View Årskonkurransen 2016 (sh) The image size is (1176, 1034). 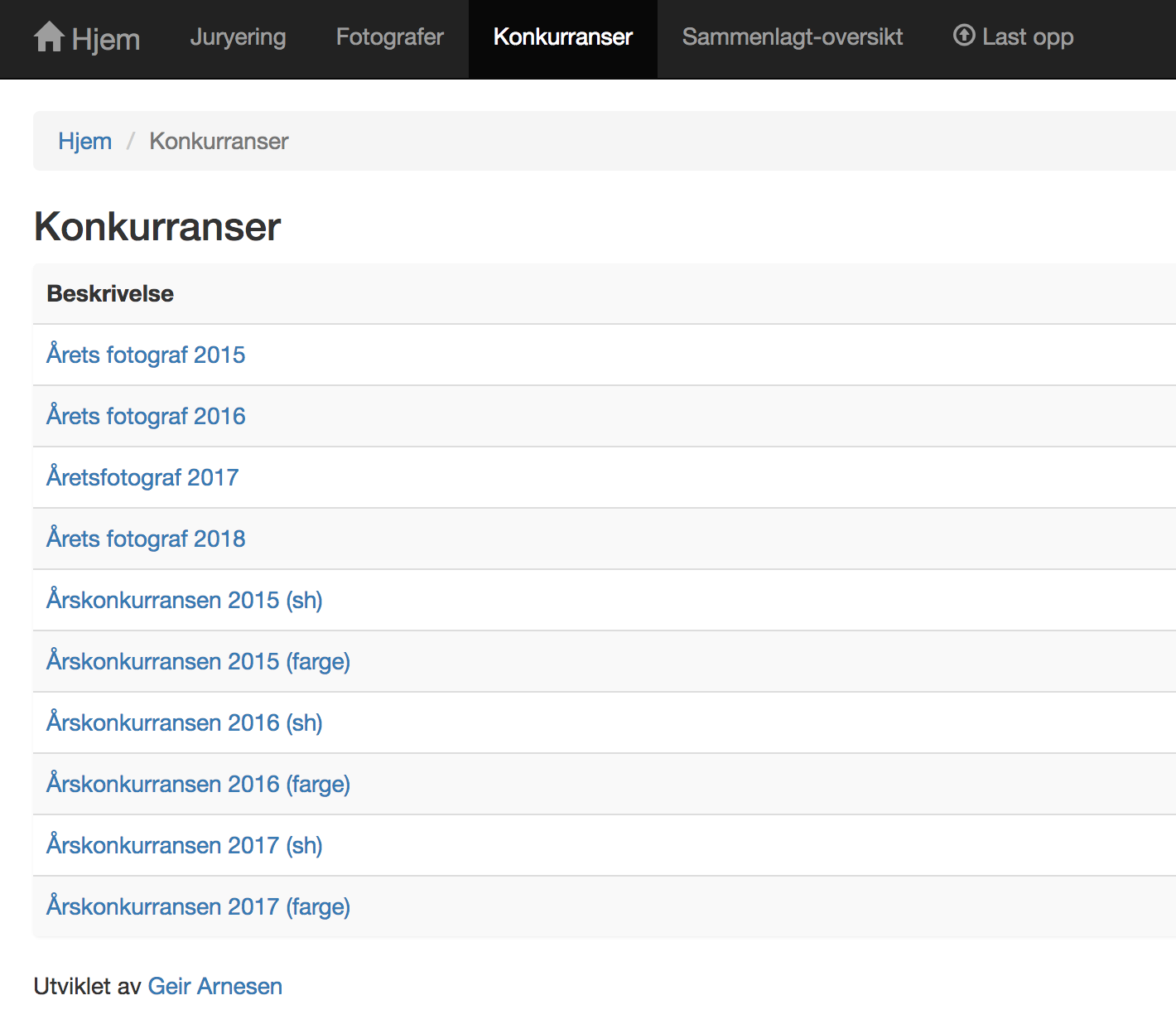185,722
